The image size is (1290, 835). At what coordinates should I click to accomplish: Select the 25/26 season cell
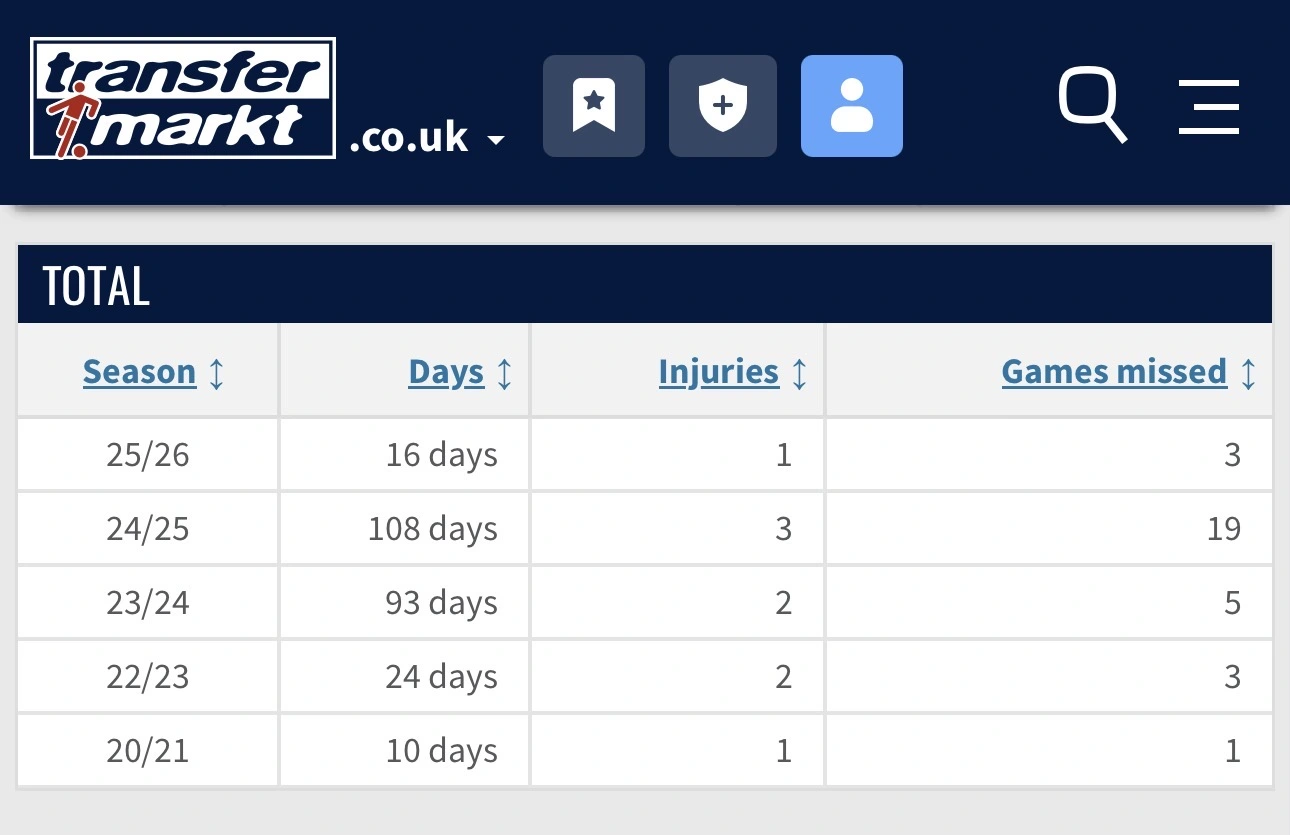pos(147,455)
